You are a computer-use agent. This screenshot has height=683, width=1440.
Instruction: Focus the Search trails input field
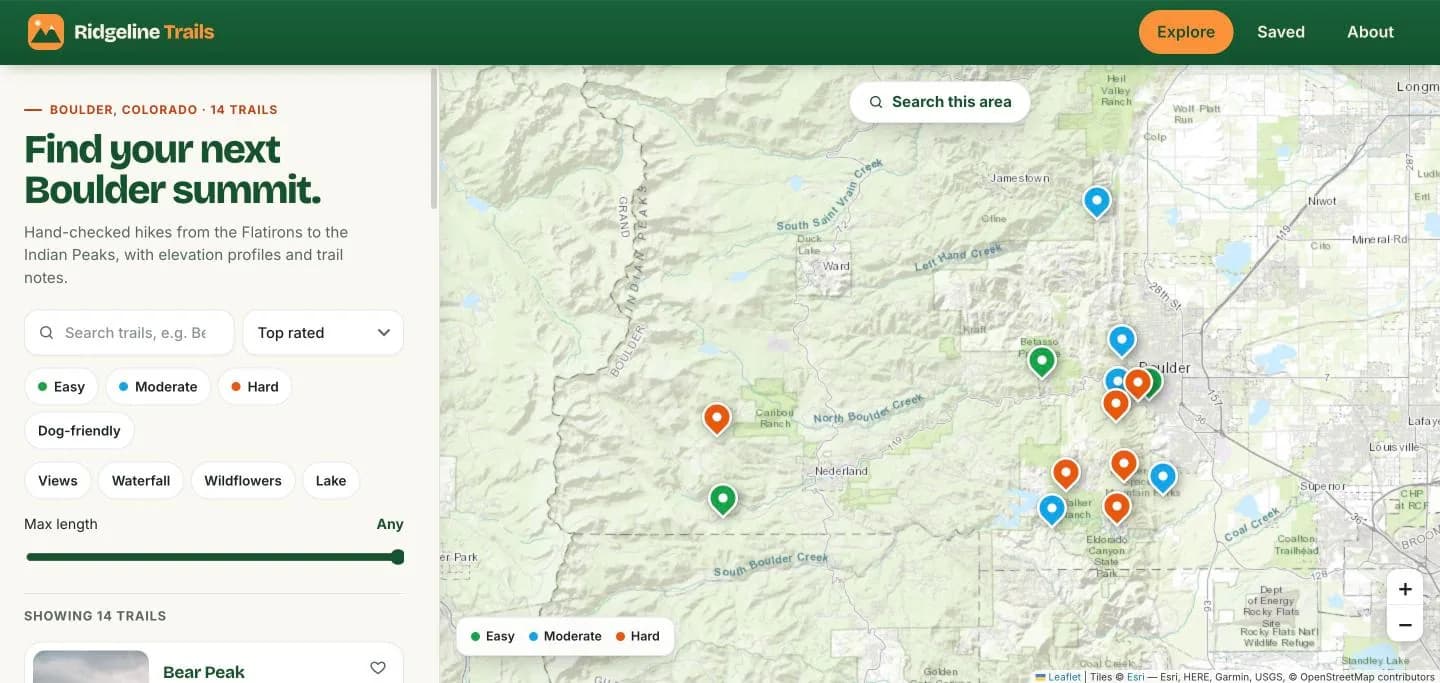129,333
